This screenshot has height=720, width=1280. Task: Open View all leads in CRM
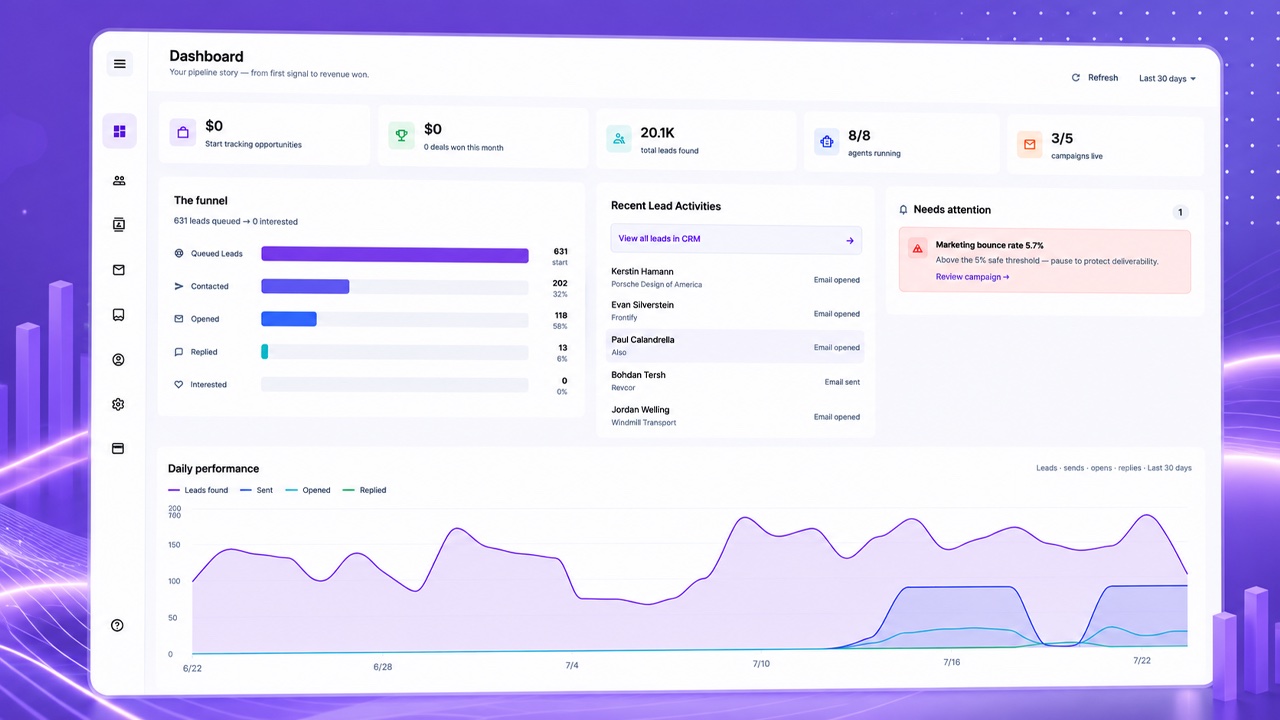click(x=736, y=239)
